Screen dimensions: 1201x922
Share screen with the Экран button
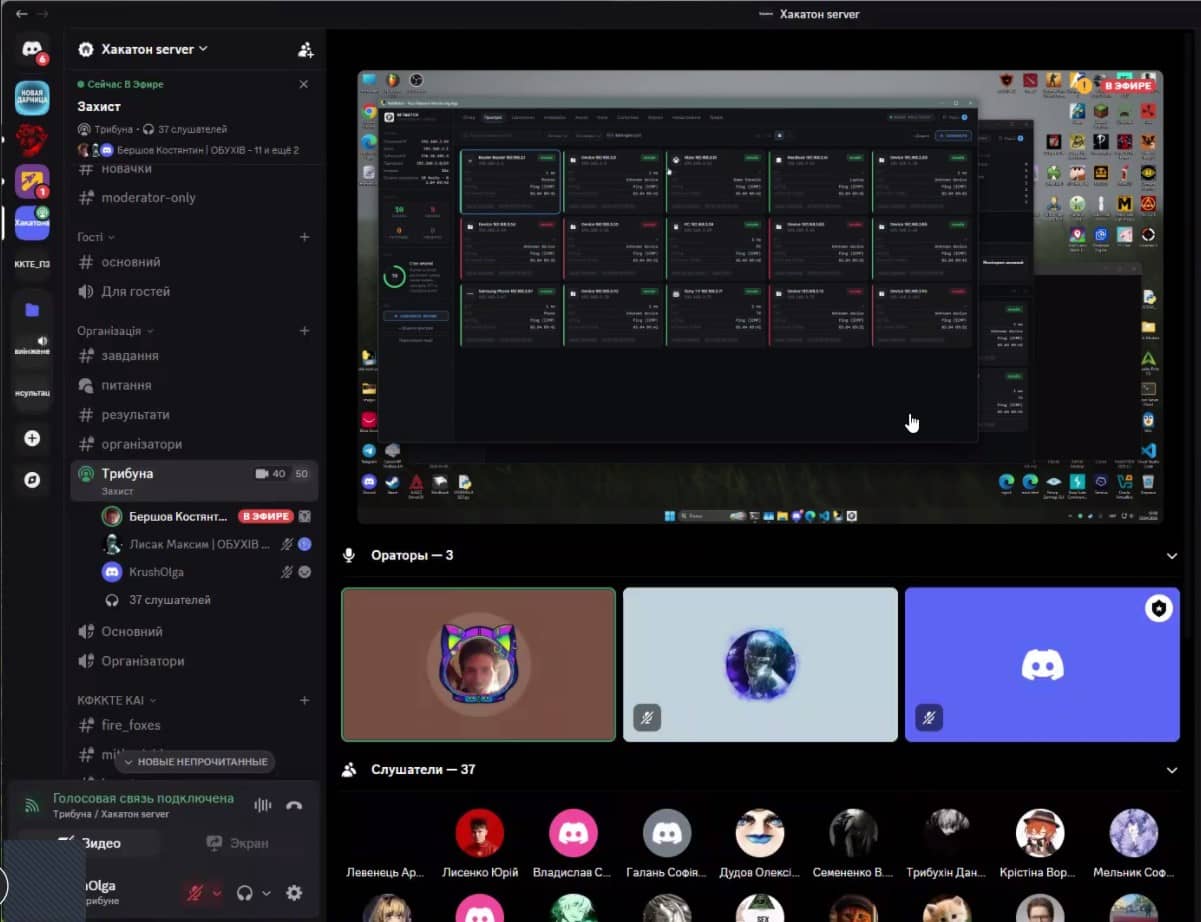pos(238,843)
